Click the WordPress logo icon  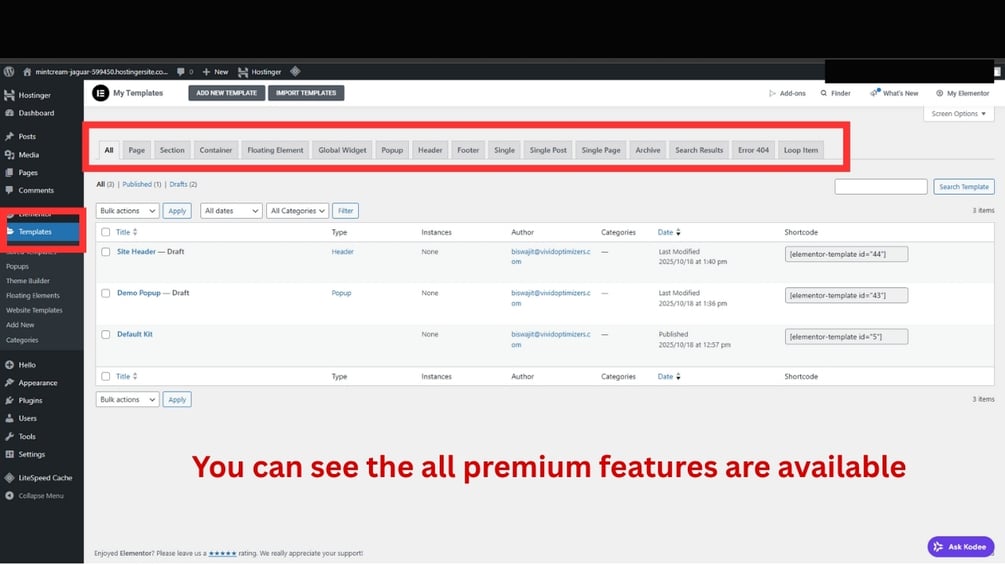click(x=9, y=72)
